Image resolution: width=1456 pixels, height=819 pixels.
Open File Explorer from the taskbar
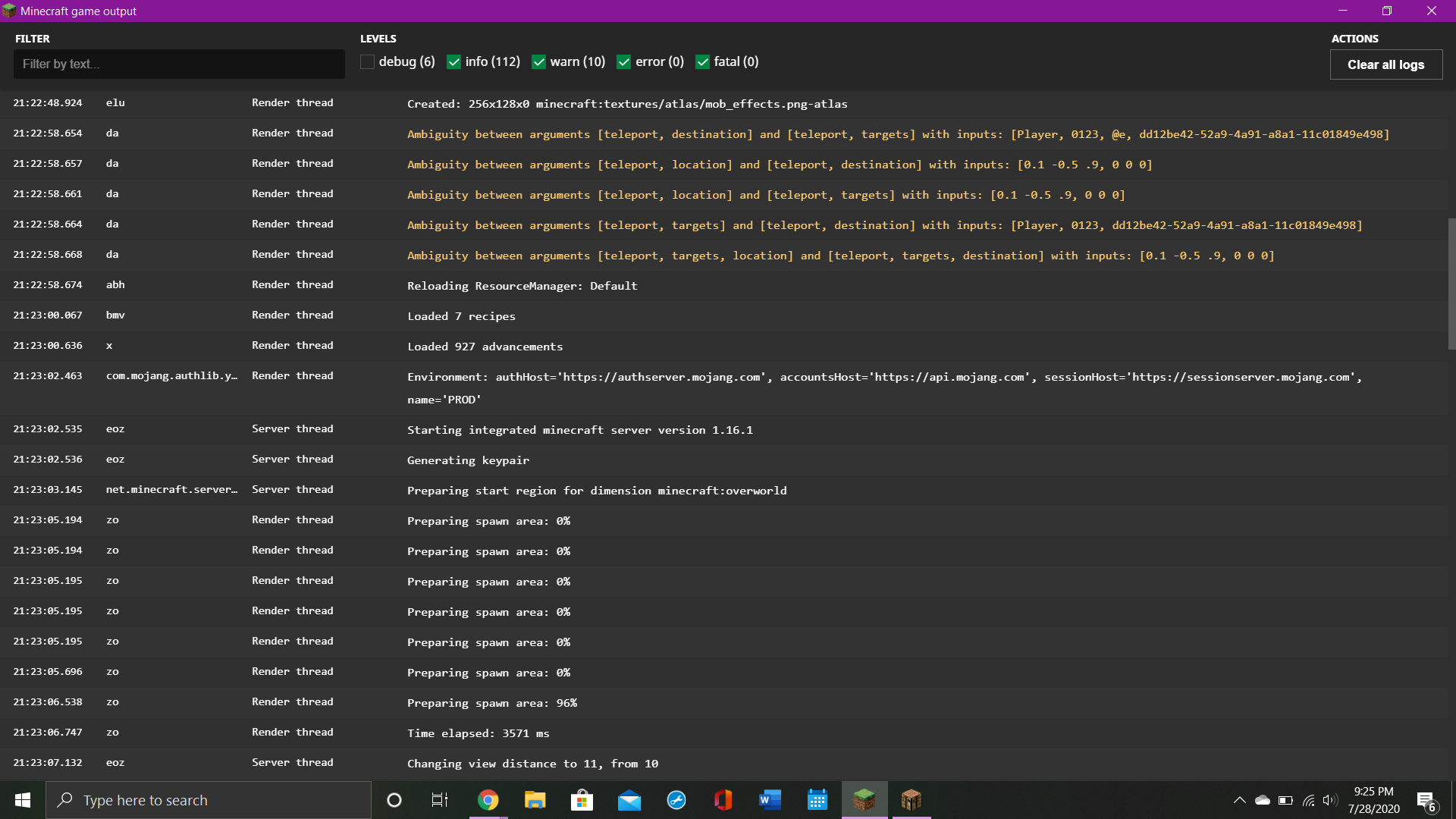coord(535,800)
